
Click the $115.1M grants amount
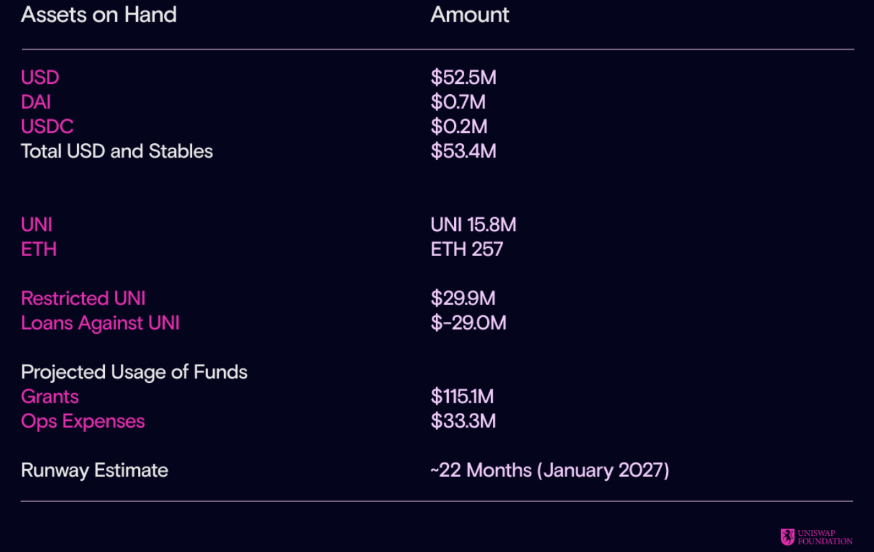pyautogui.click(x=462, y=396)
